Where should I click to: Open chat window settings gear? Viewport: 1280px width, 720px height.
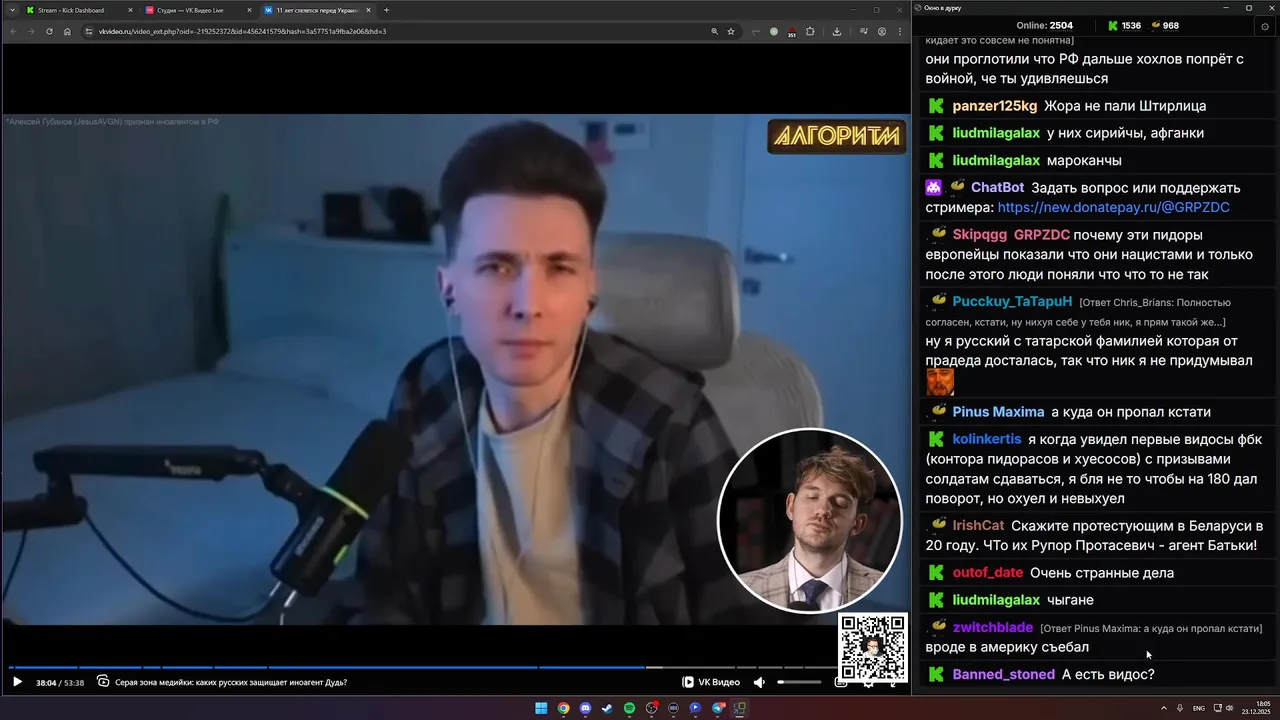(1266, 26)
